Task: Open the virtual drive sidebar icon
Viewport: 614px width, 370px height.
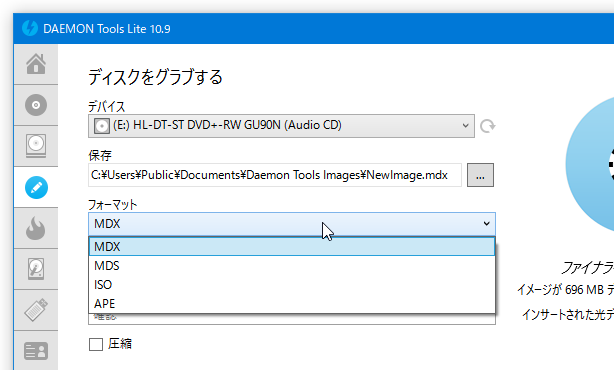Action: coord(36,146)
